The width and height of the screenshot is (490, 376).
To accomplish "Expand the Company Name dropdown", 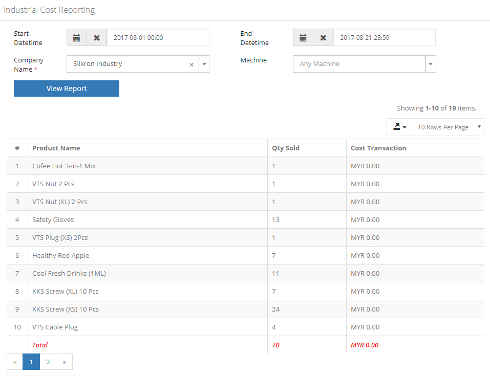I will pos(204,64).
